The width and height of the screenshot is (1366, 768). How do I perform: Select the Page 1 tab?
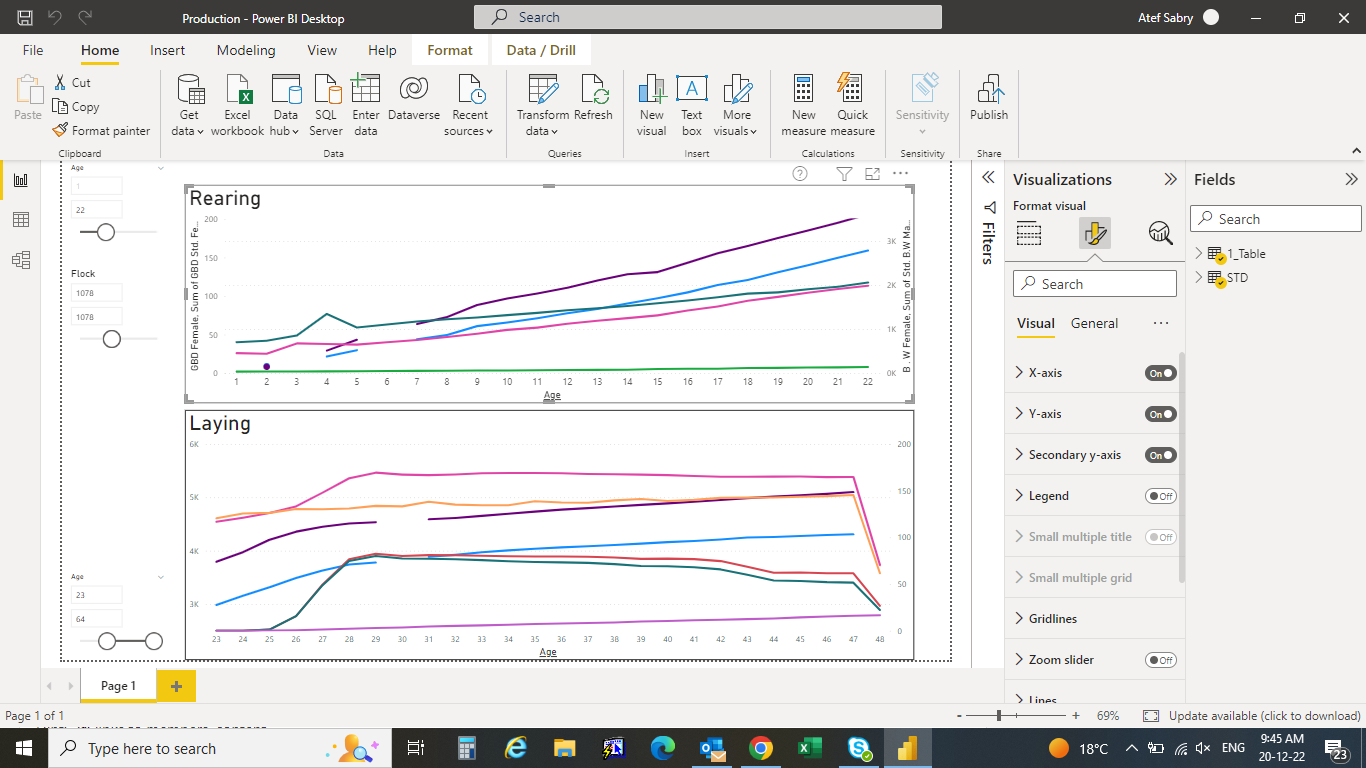118,686
